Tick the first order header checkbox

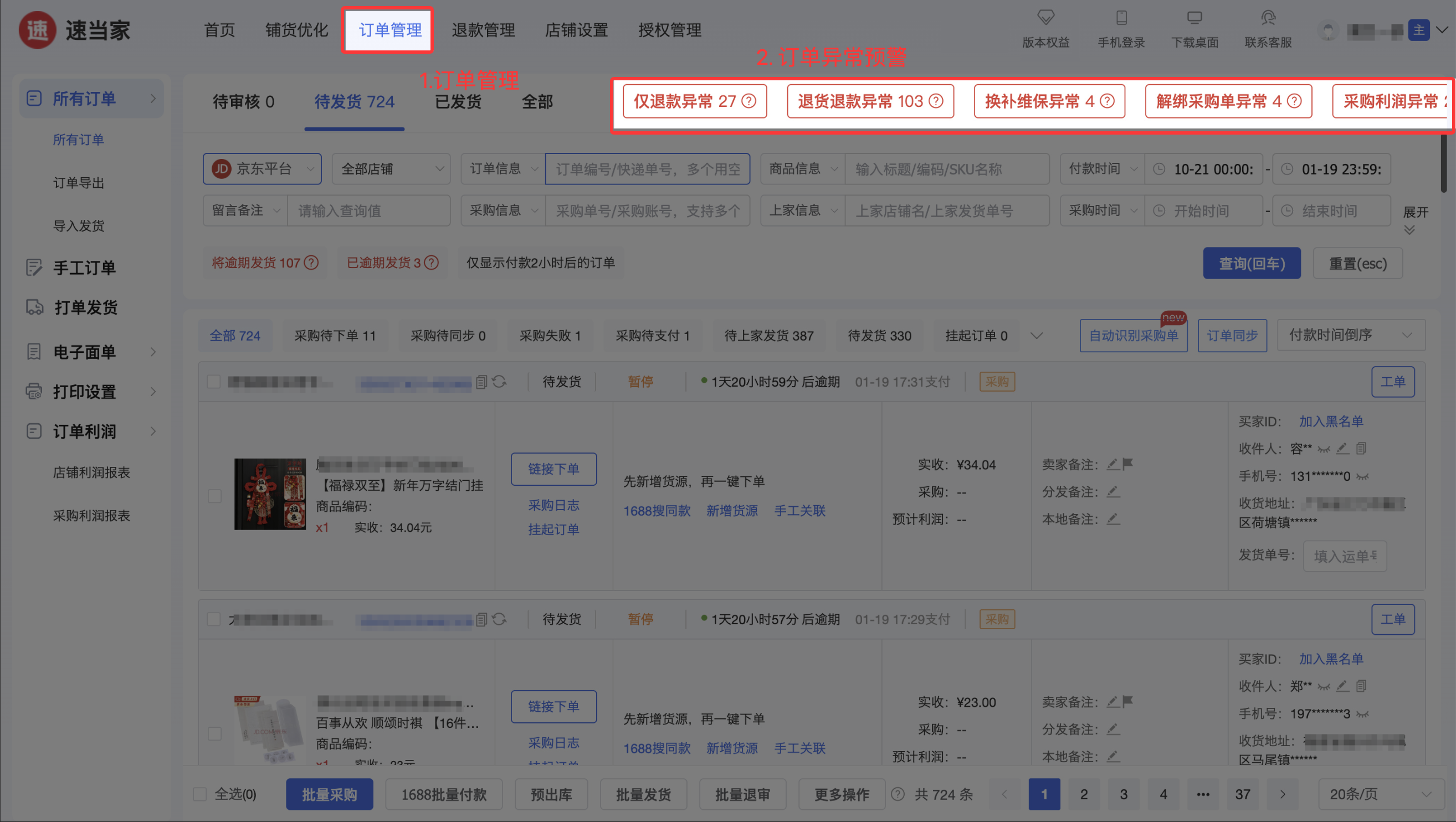point(214,382)
